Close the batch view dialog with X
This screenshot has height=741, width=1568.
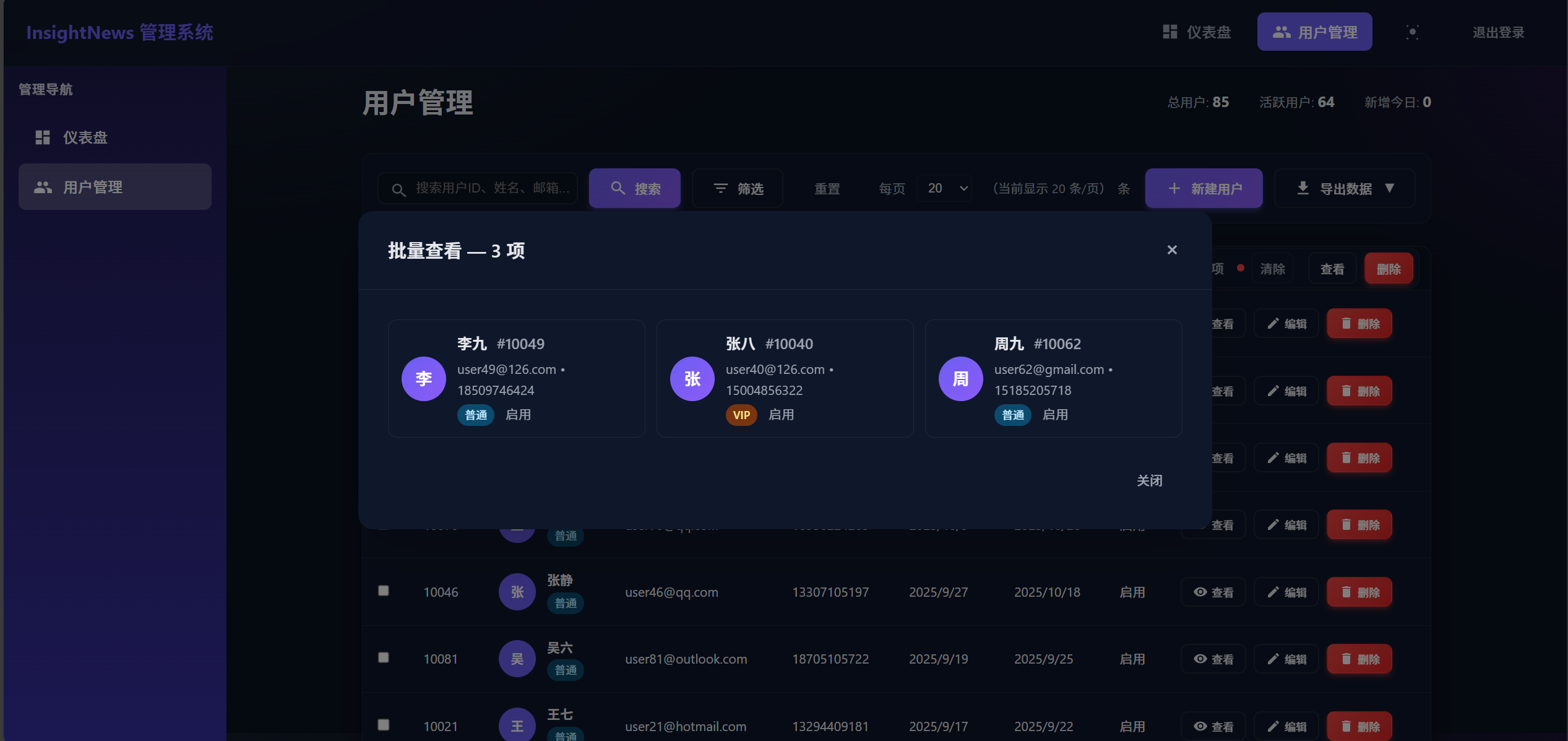[x=1171, y=249]
